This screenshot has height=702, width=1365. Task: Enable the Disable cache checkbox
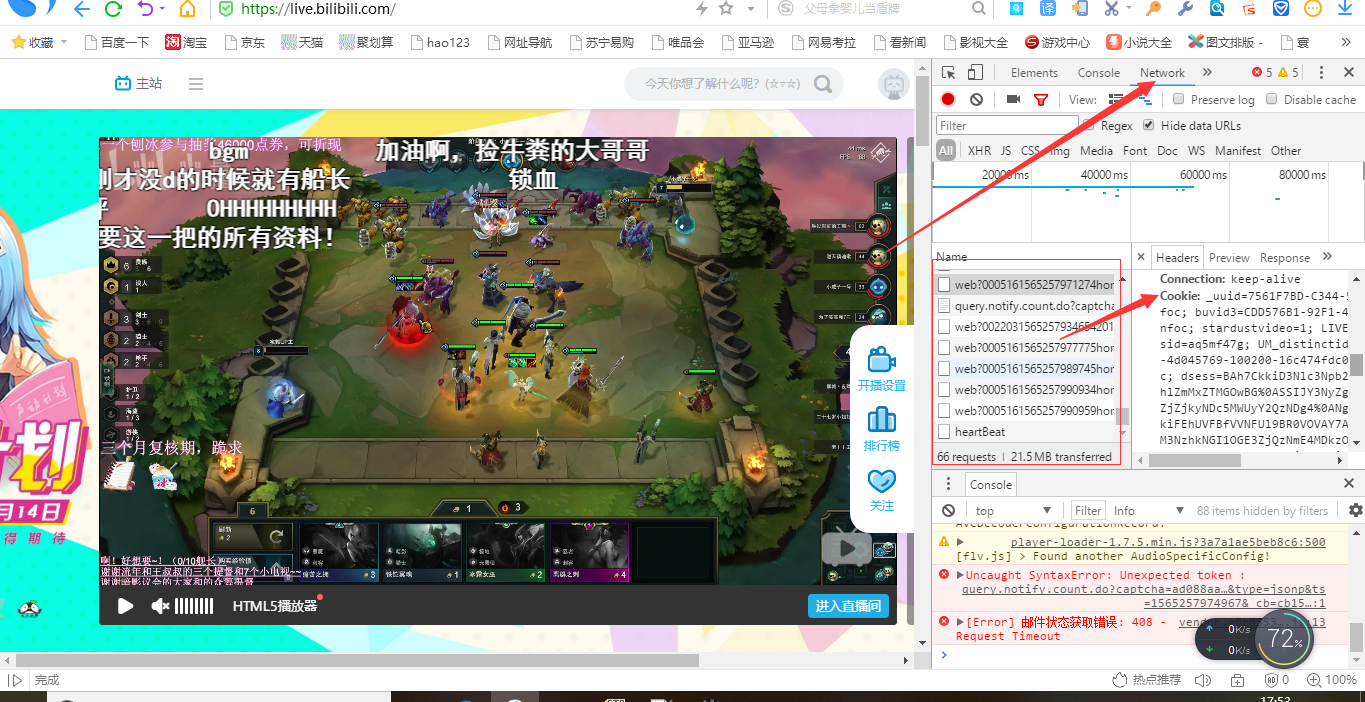click(x=1272, y=99)
